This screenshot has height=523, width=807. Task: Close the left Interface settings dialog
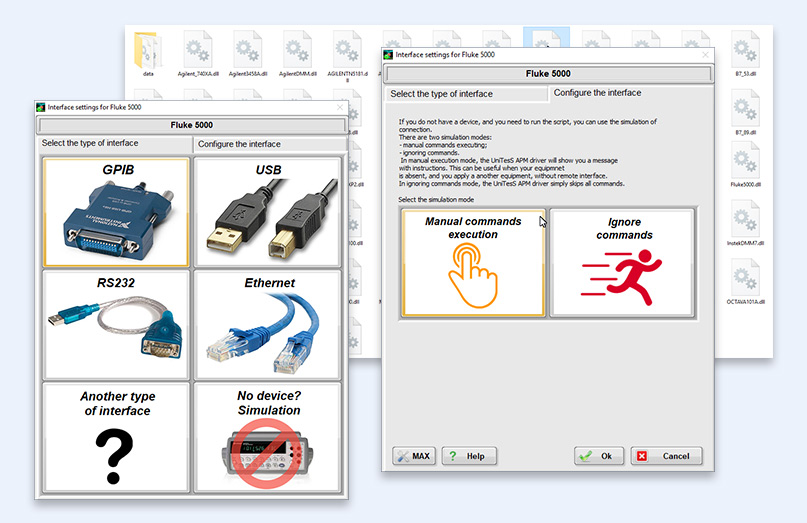[340, 107]
